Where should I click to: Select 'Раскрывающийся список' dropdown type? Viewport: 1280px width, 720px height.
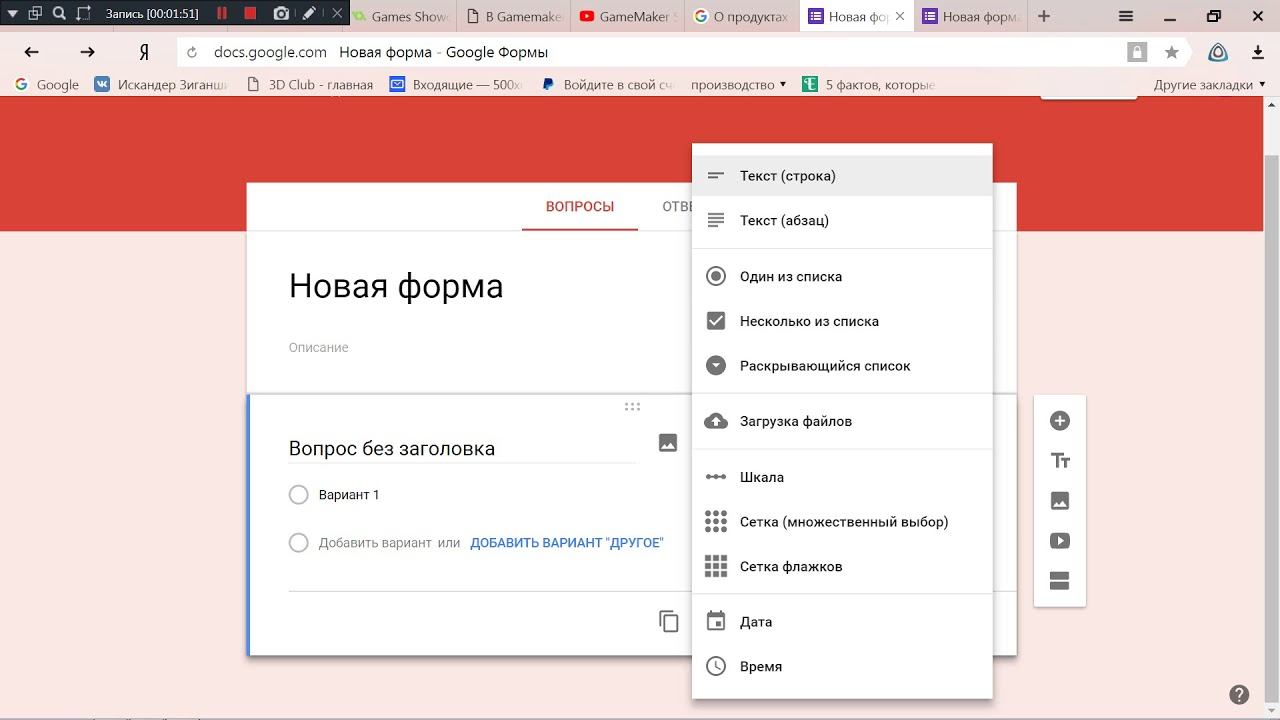pos(824,366)
